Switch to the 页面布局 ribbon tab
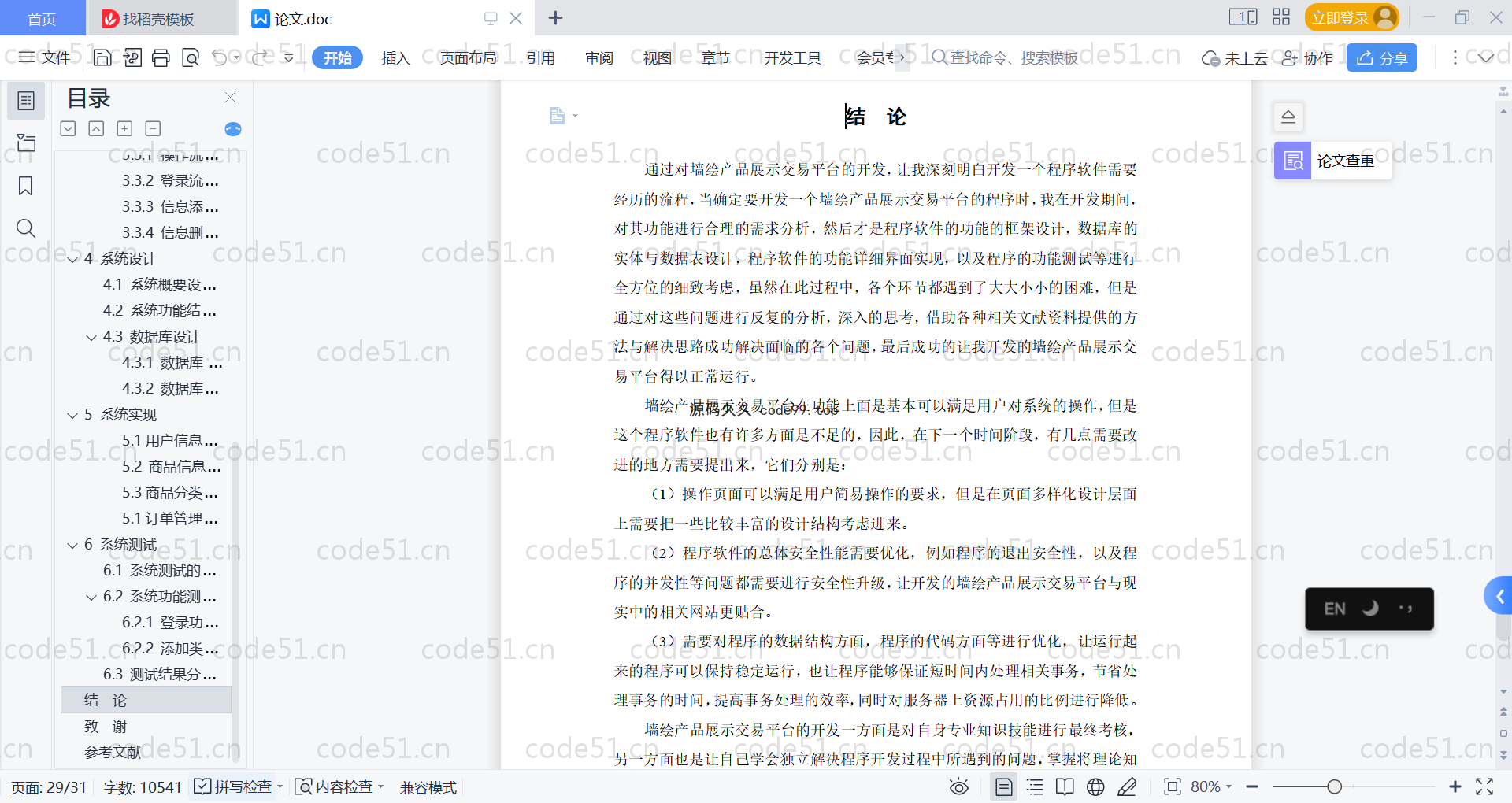This screenshot has height=803, width=1512. coord(468,57)
